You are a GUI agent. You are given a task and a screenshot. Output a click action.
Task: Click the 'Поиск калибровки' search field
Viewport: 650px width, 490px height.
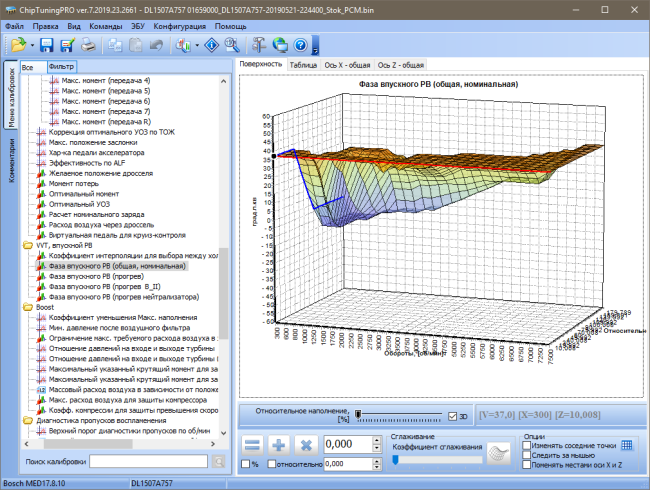pos(148,461)
